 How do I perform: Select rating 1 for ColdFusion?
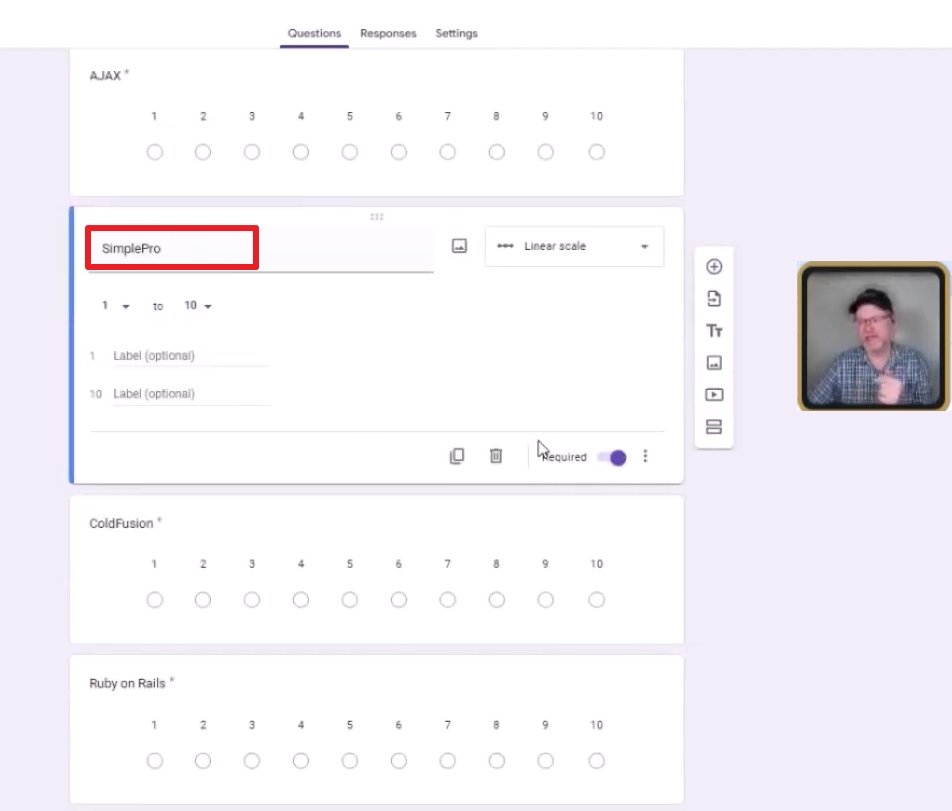[155, 600]
